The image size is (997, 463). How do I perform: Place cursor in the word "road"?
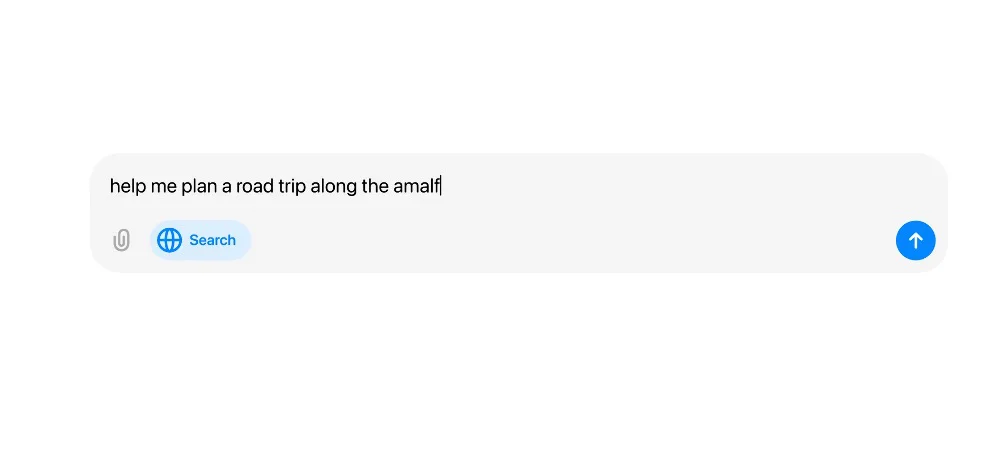click(255, 186)
